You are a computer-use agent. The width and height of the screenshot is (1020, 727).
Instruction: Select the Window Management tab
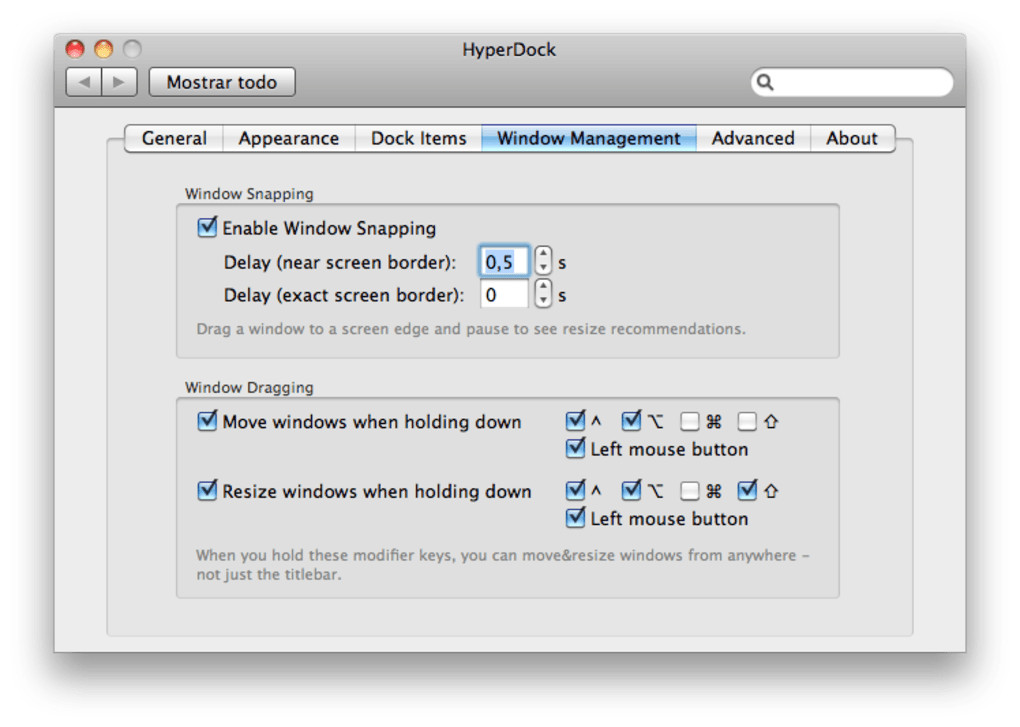coord(589,139)
